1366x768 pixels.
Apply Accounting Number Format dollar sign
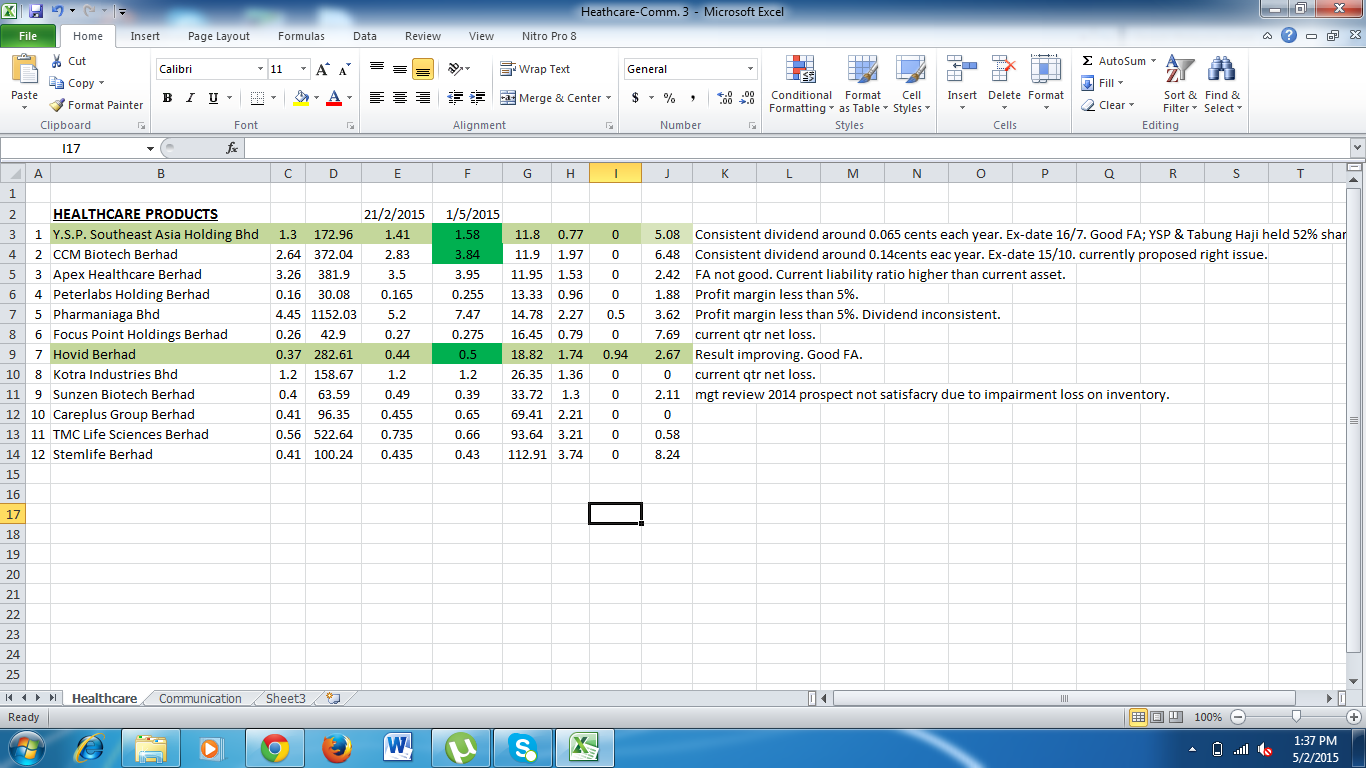point(636,98)
